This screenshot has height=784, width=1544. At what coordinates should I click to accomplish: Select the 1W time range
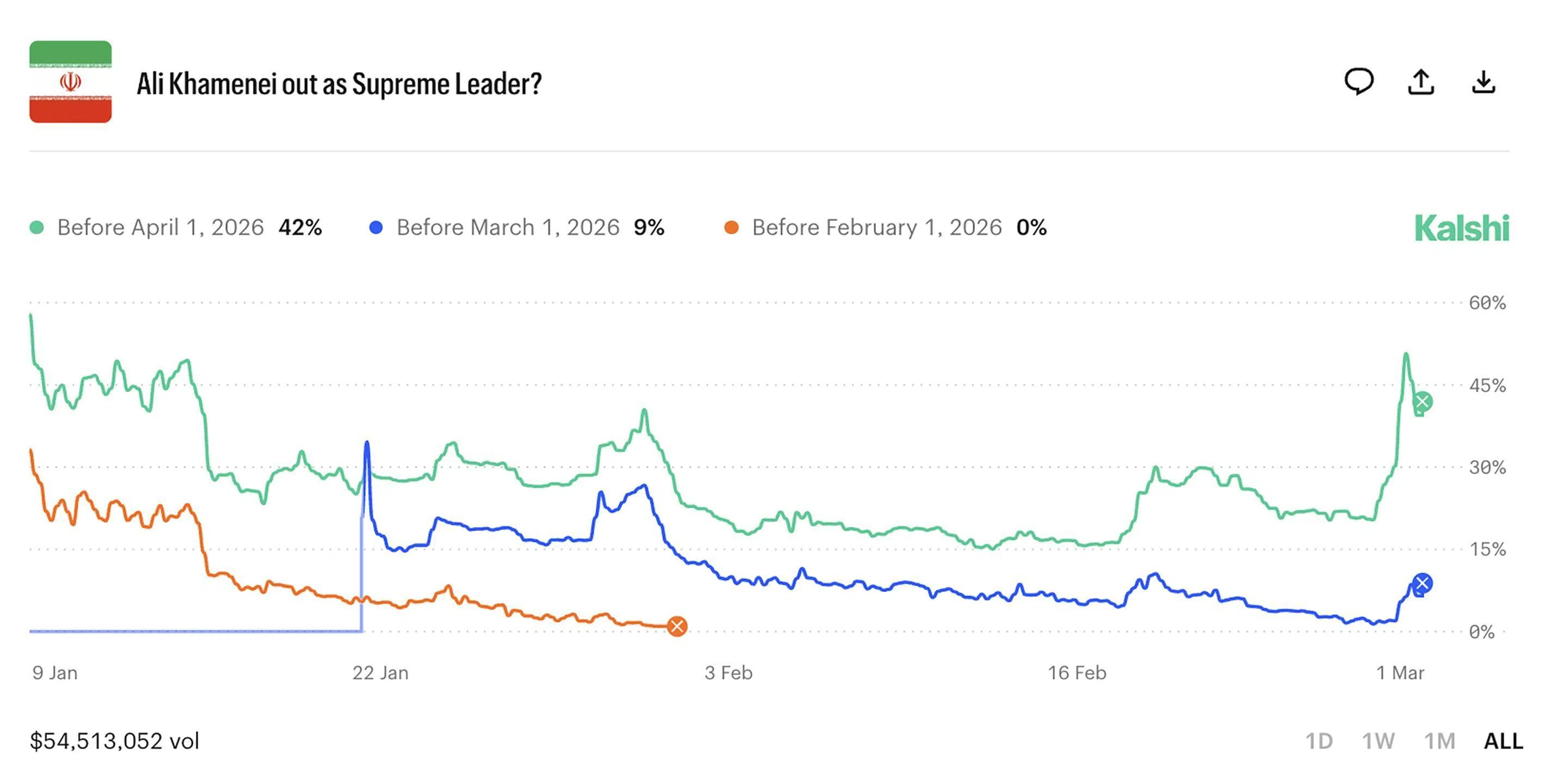pyautogui.click(x=1378, y=742)
